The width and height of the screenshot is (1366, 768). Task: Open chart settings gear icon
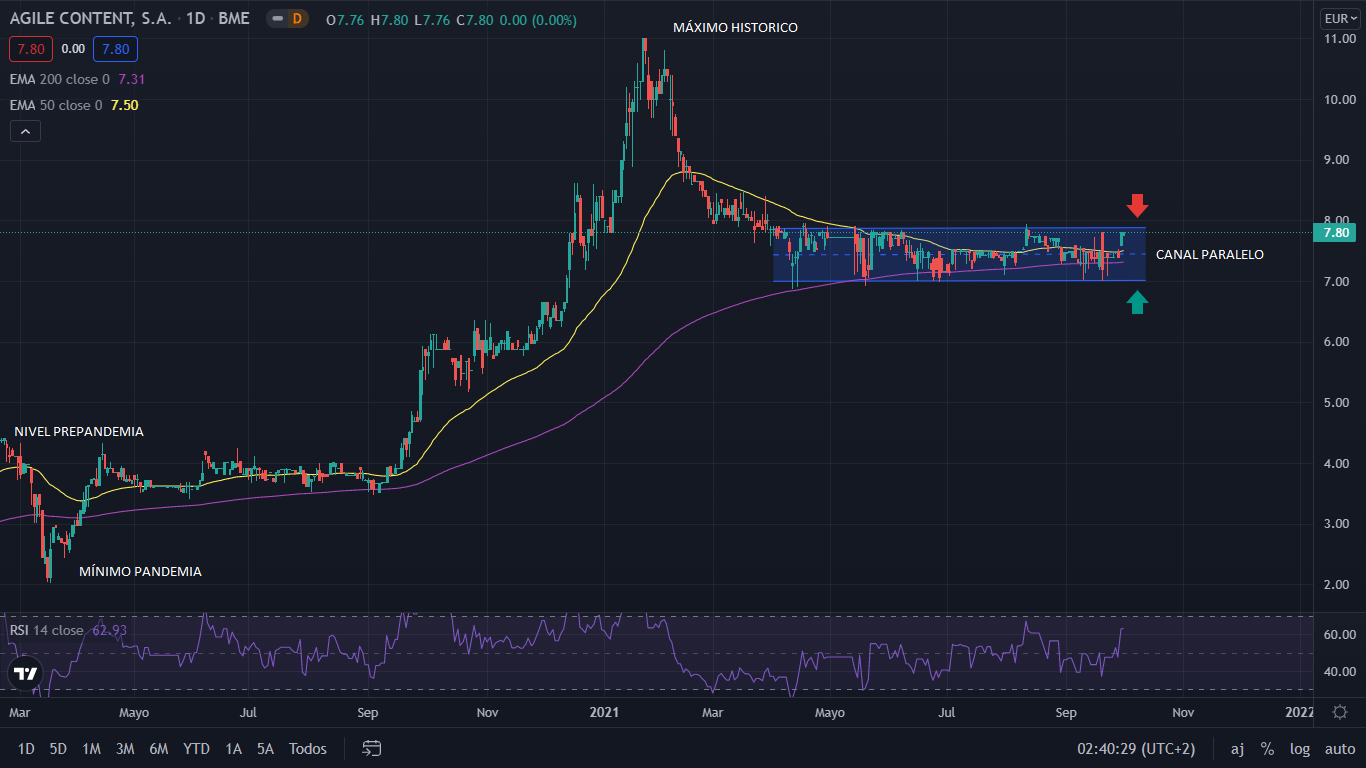point(1340,712)
